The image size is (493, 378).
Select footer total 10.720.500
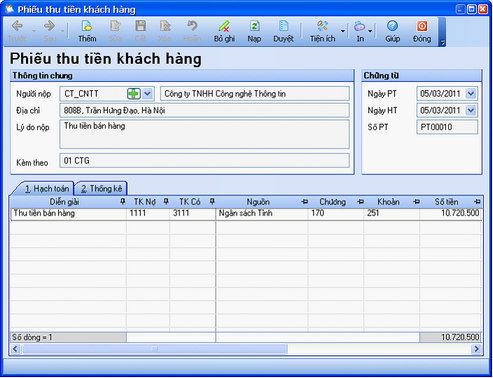pyautogui.click(x=450, y=337)
